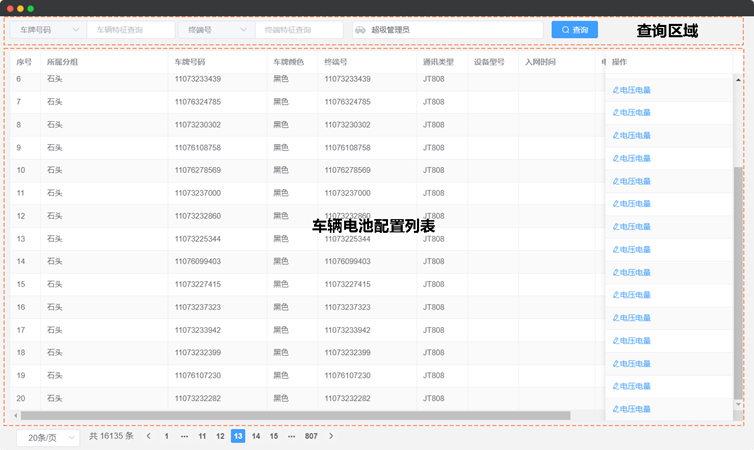Go to next page with right arrow

coord(331,436)
